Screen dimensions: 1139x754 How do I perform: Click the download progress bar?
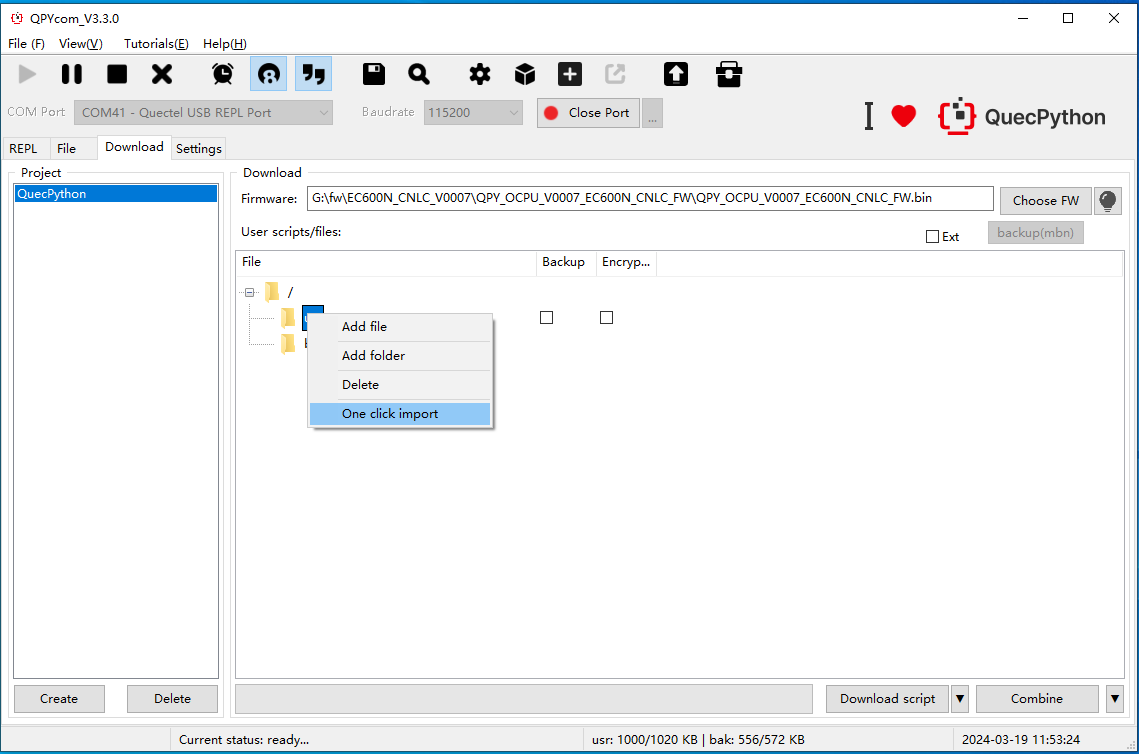click(x=524, y=699)
